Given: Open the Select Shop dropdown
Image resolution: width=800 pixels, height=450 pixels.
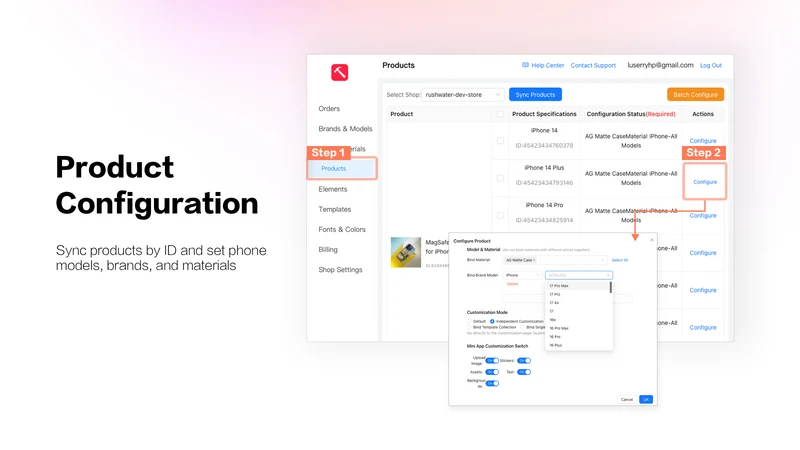Looking at the screenshot, I should pos(463,94).
